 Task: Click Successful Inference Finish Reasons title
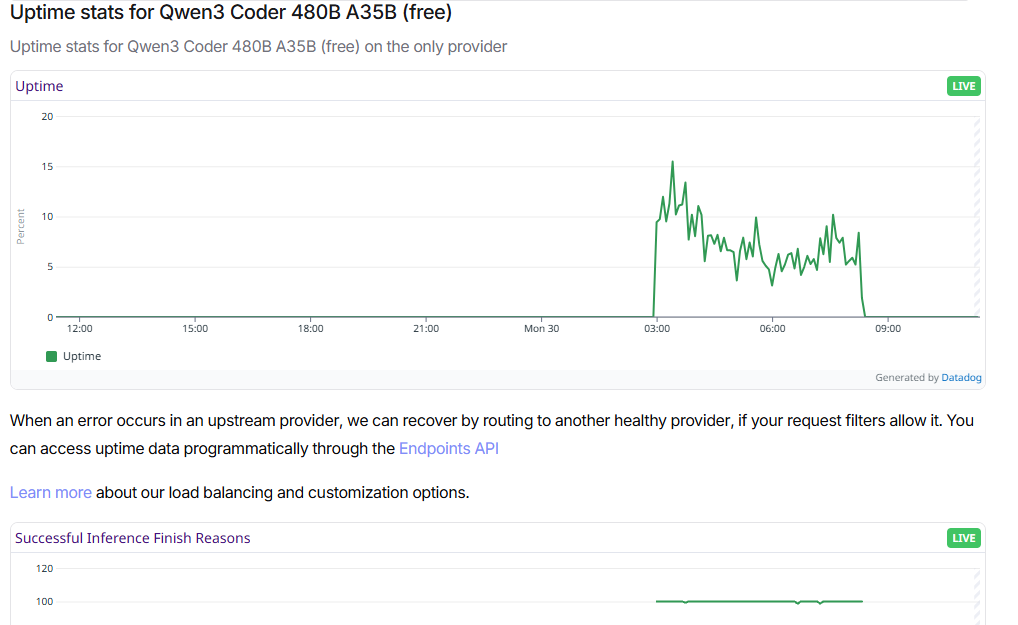[x=132, y=538]
